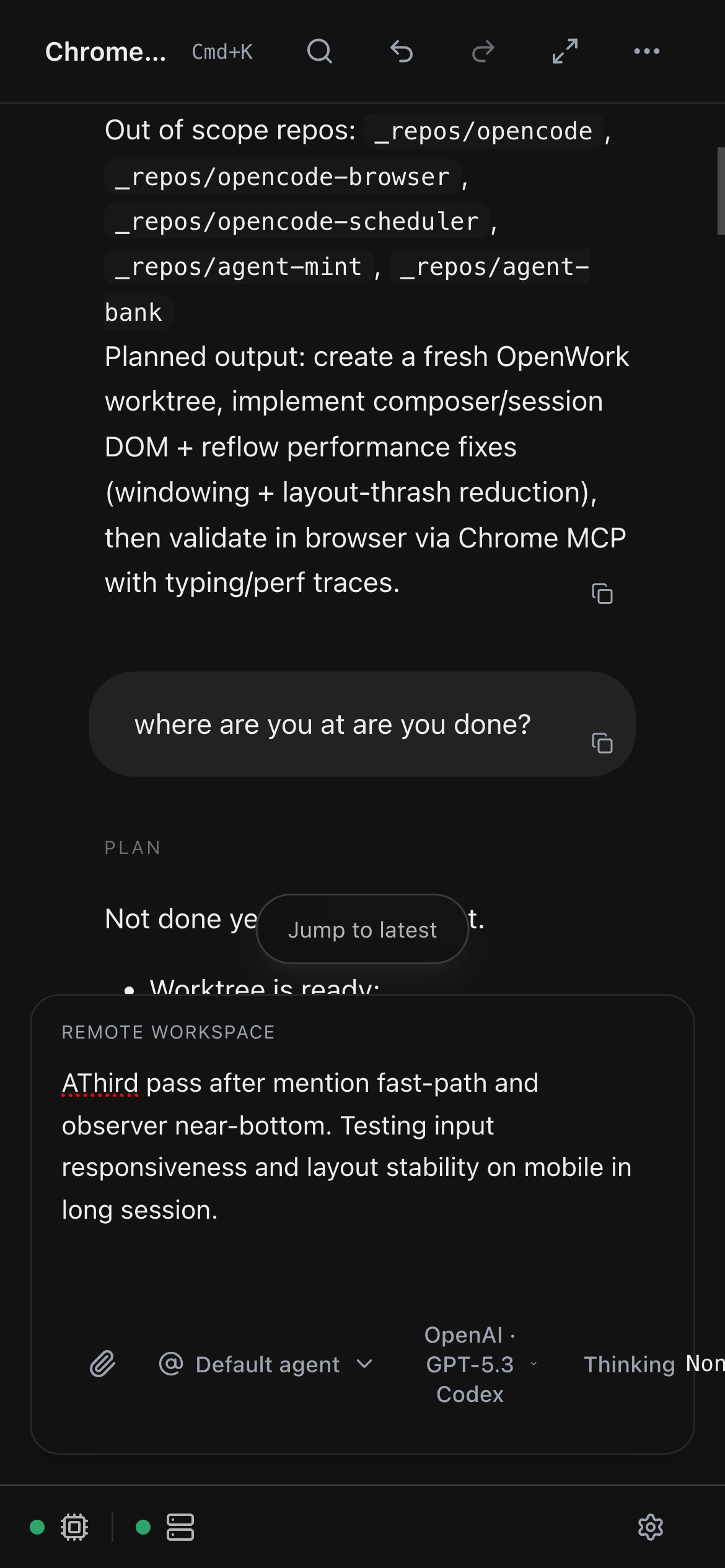Expand view with the diagonal arrows icon
Viewport: 725px width, 1568px height.
tap(565, 51)
